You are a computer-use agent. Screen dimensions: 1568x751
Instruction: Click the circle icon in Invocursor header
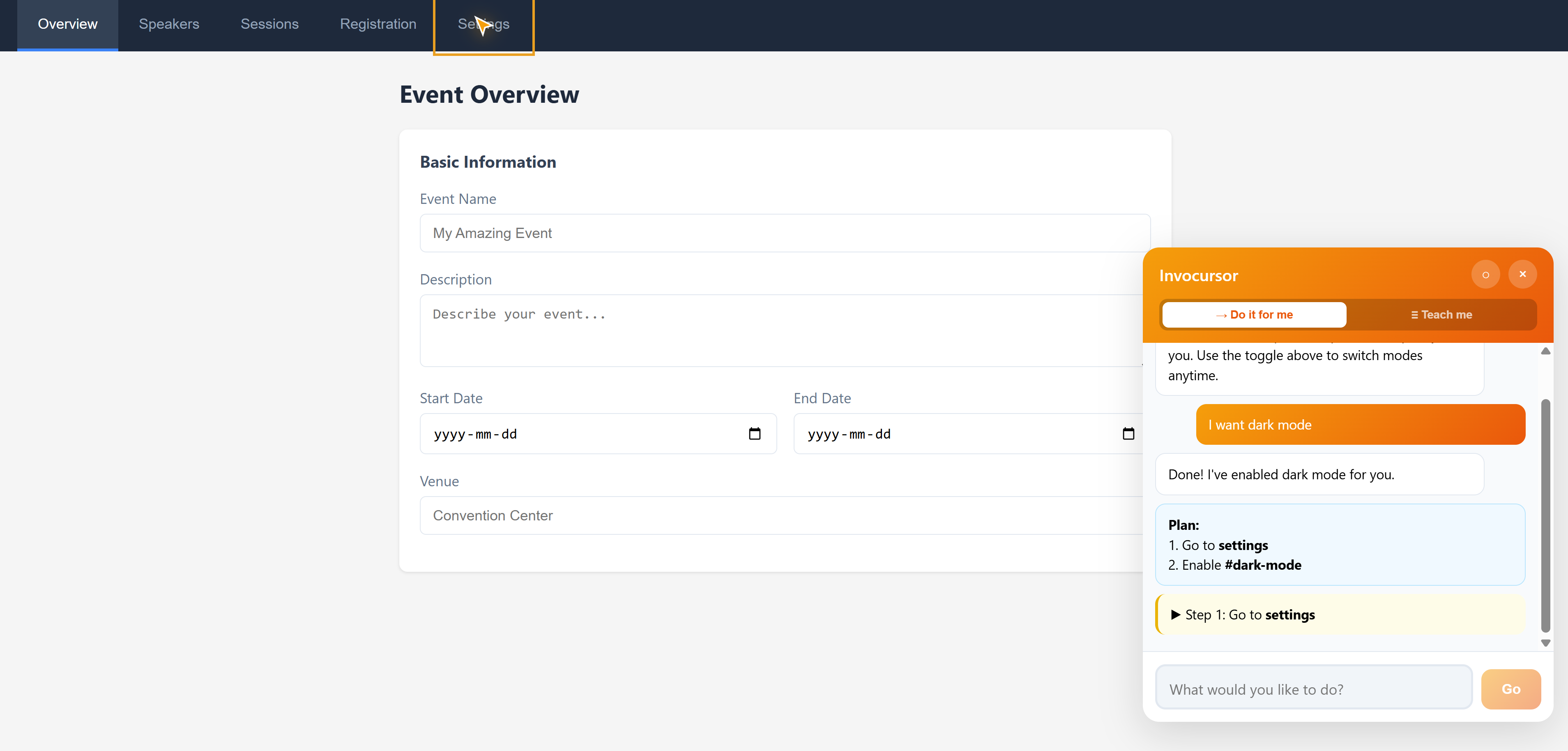coord(1486,274)
